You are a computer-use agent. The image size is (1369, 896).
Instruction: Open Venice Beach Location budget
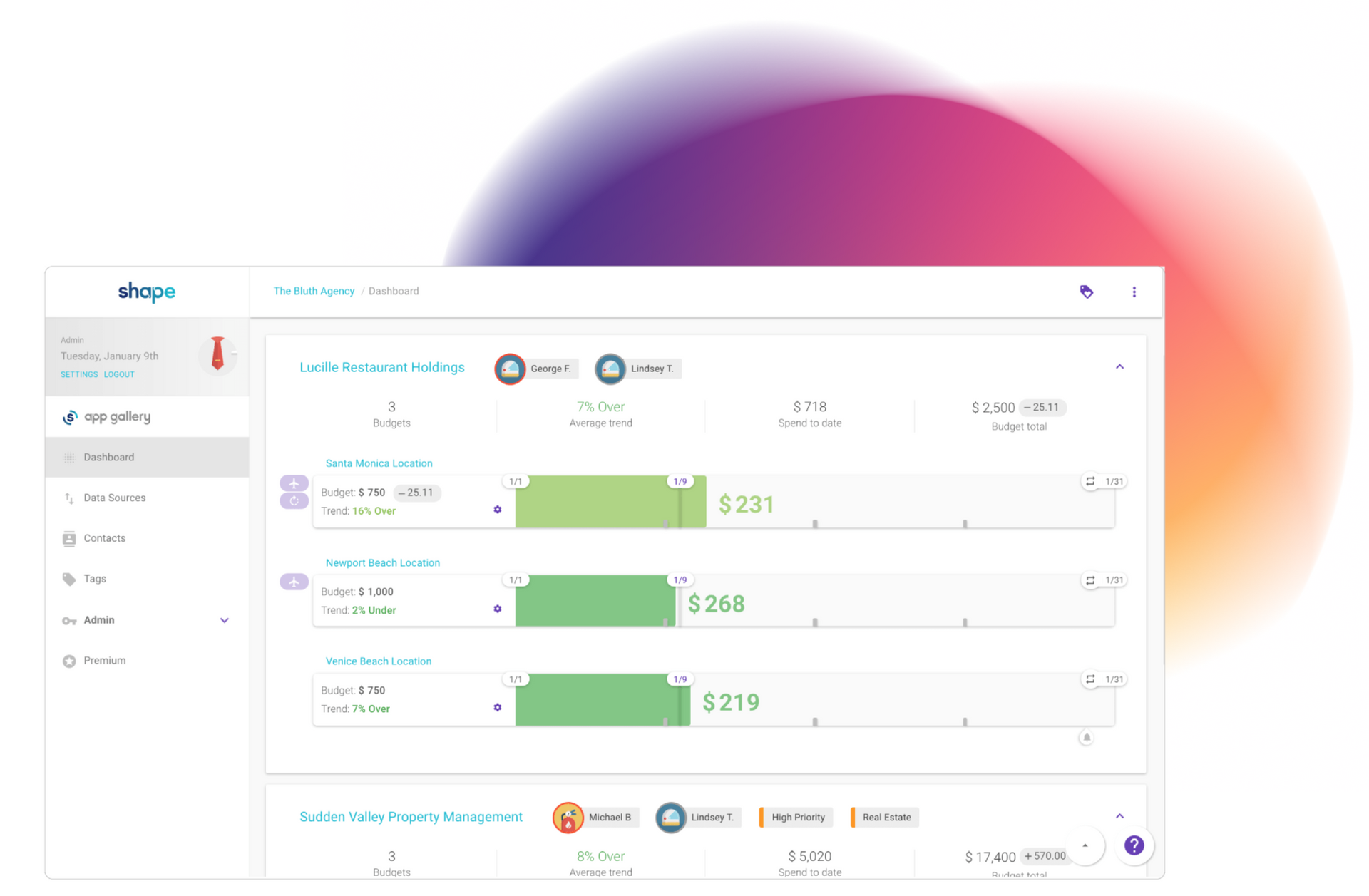[x=379, y=661]
